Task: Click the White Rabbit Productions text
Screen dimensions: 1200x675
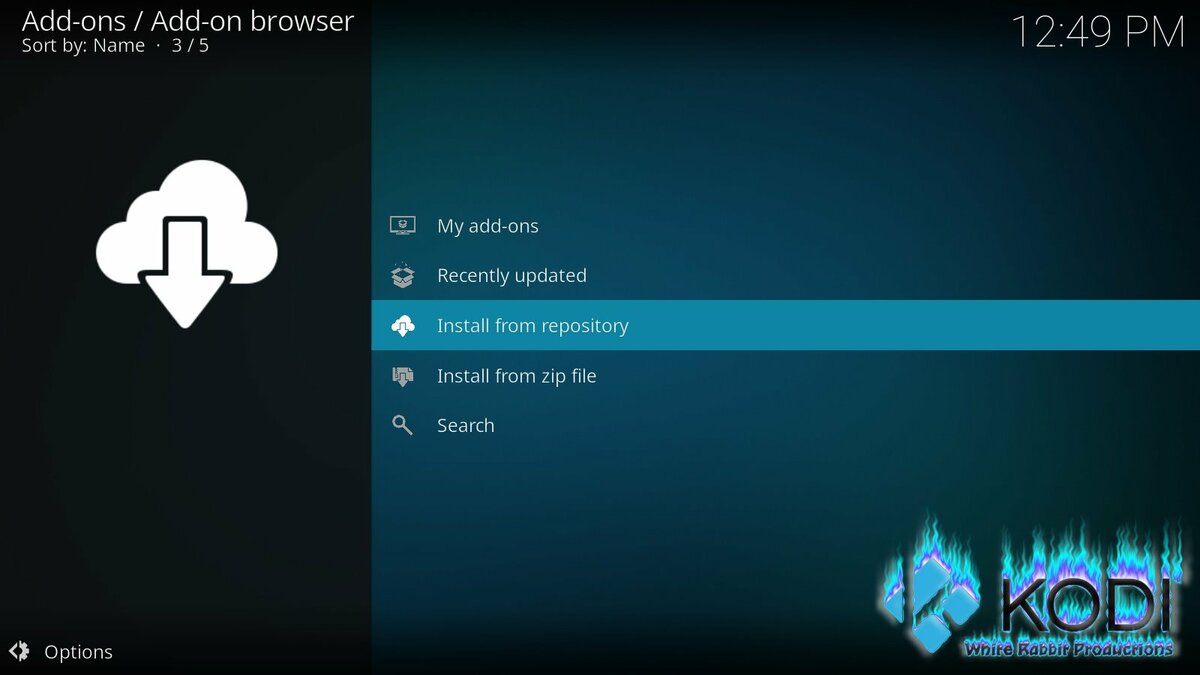Action: 1067,649
